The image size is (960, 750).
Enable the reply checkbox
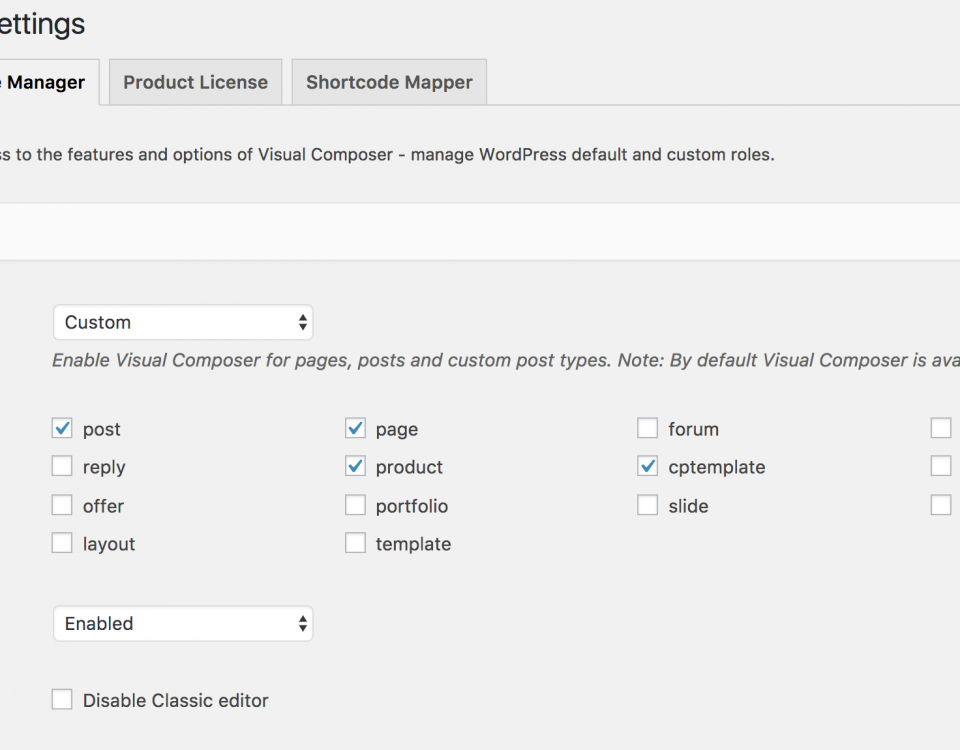point(62,466)
